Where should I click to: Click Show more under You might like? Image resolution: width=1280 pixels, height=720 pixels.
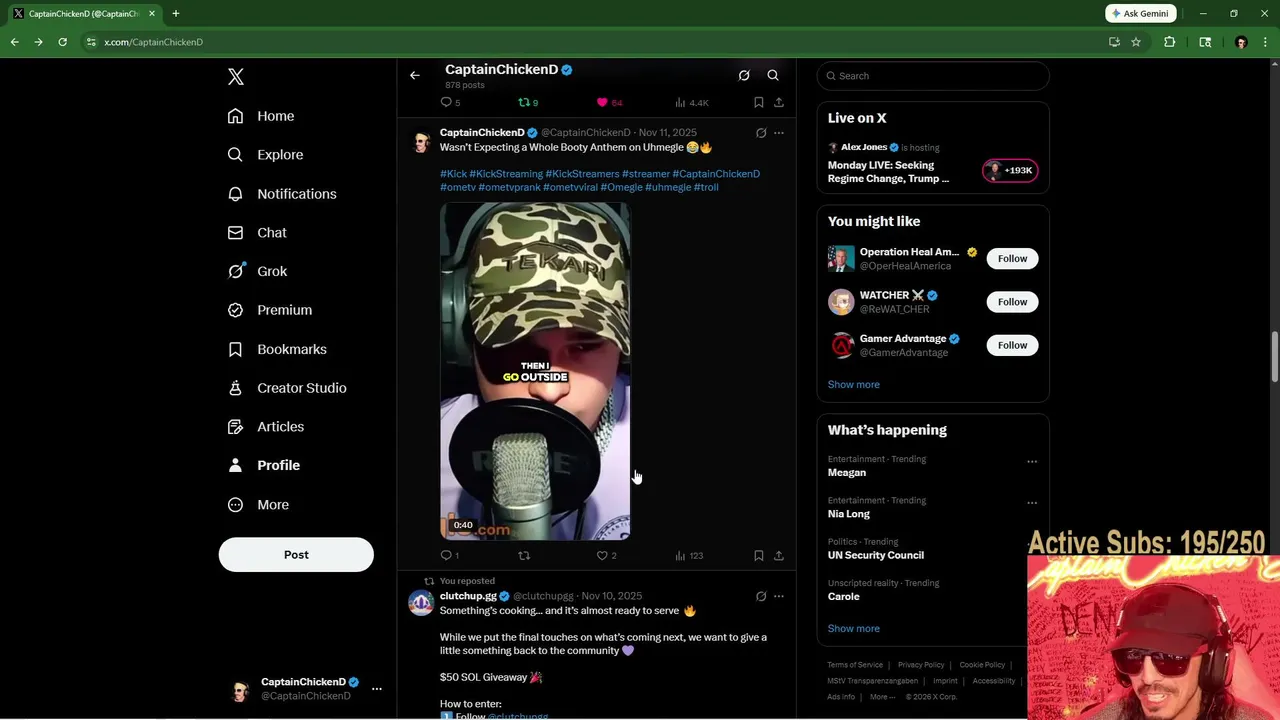click(x=854, y=384)
